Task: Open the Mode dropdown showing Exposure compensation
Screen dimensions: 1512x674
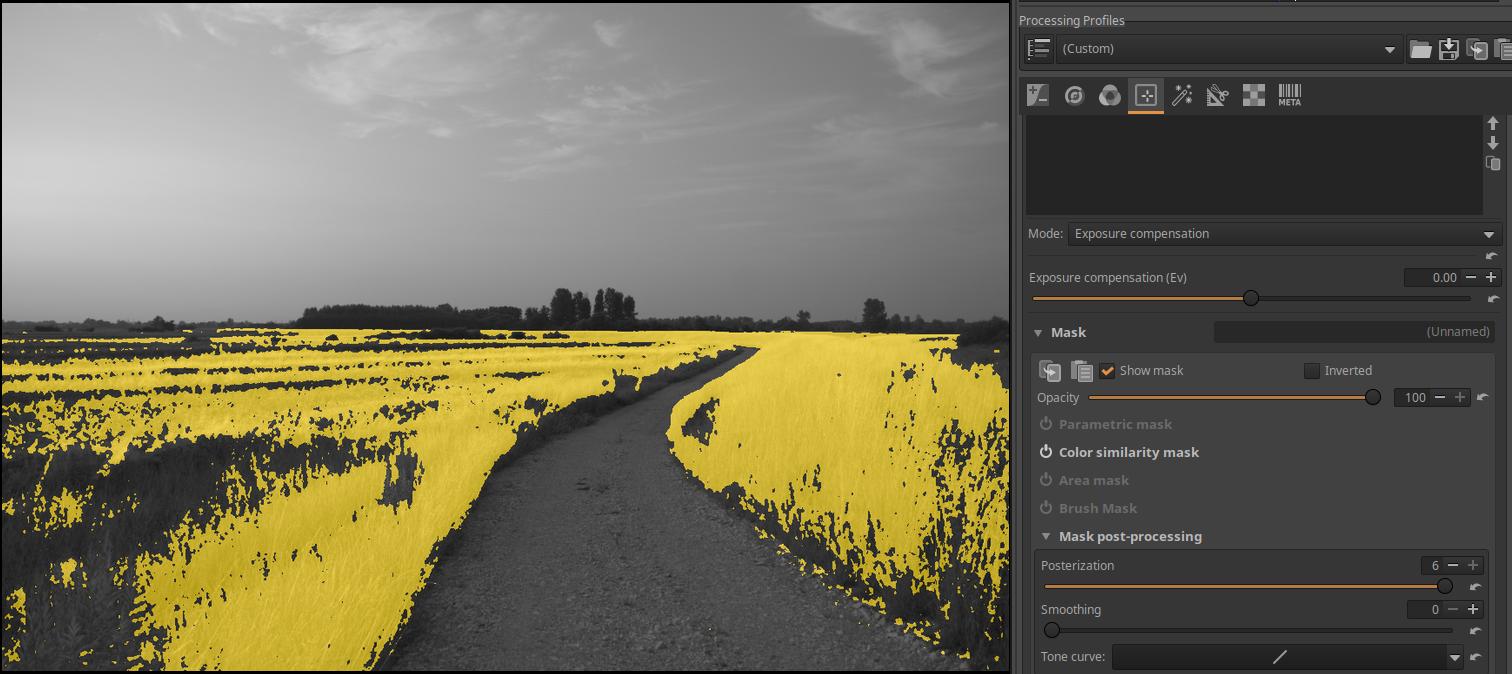Action: (x=1283, y=234)
